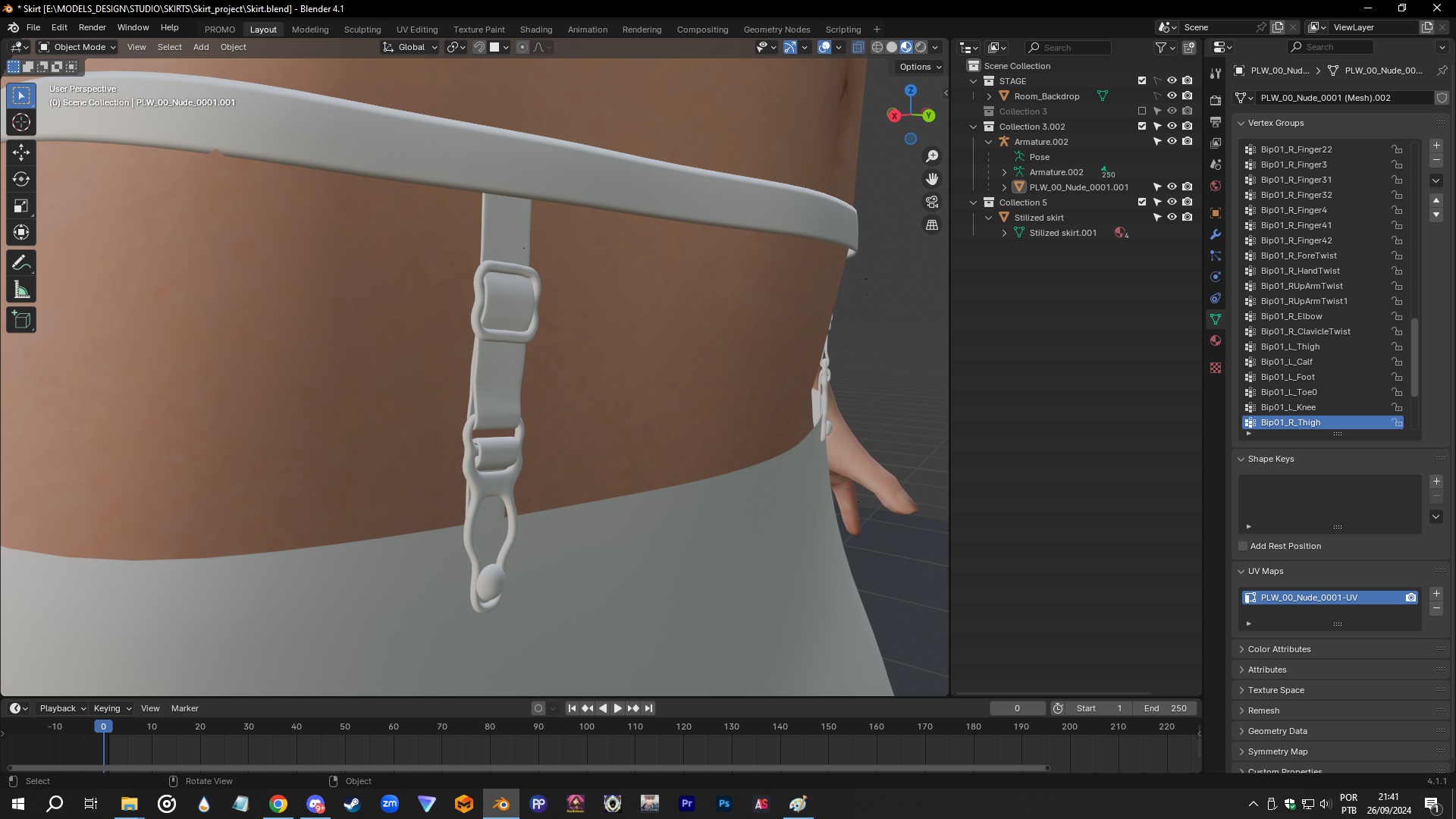
Task: Open the Render menu
Action: [x=93, y=27]
